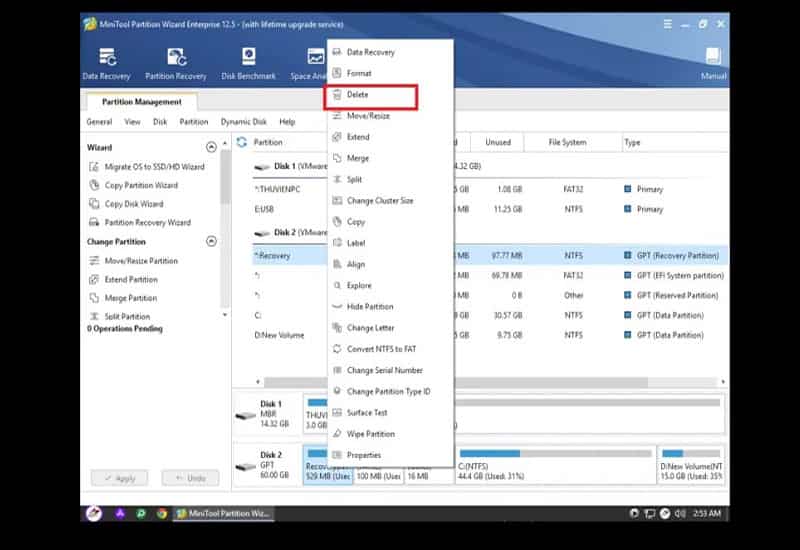The height and width of the screenshot is (550, 800).
Task: Open Disk Benchmark tool
Action: click(x=248, y=64)
